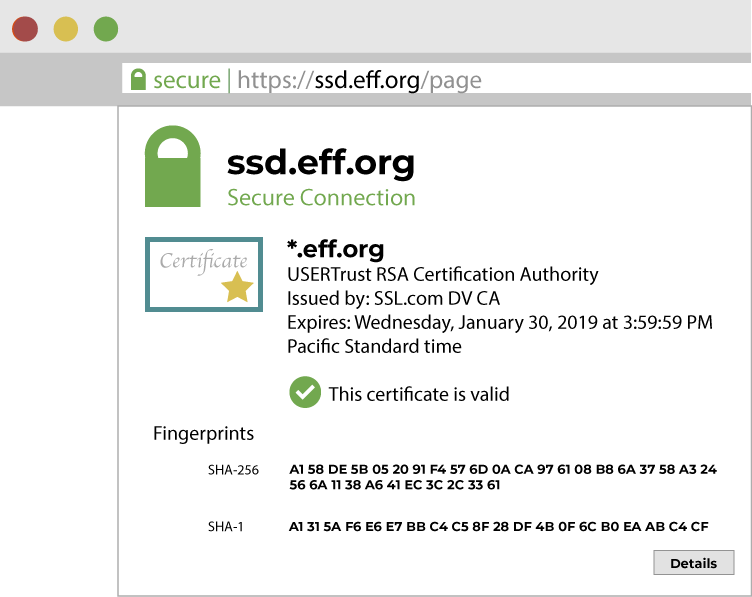This screenshot has height=597, width=752.
Task: Click the "Issued by: SSL.com DV CA" line
Action: tap(393, 298)
